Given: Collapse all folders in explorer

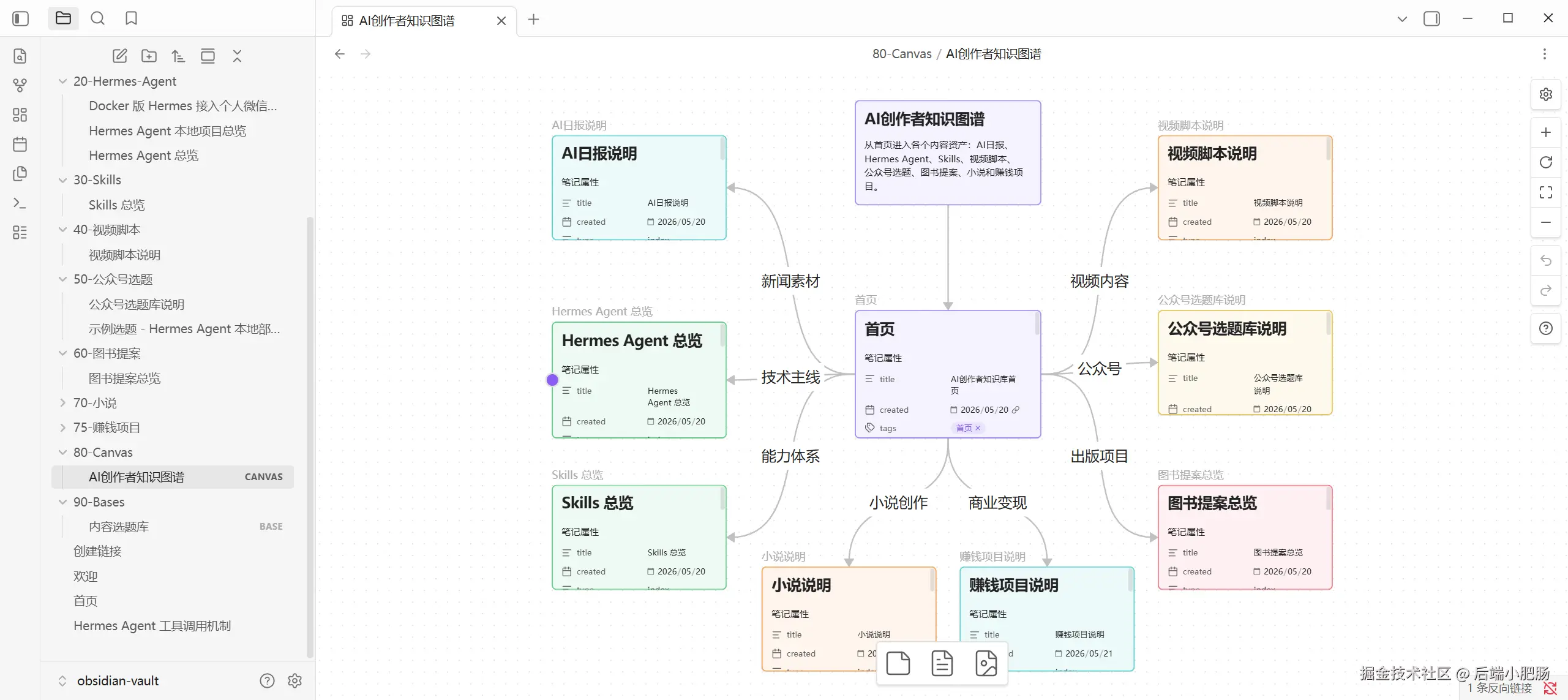Looking at the screenshot, I should pos(237,56).
